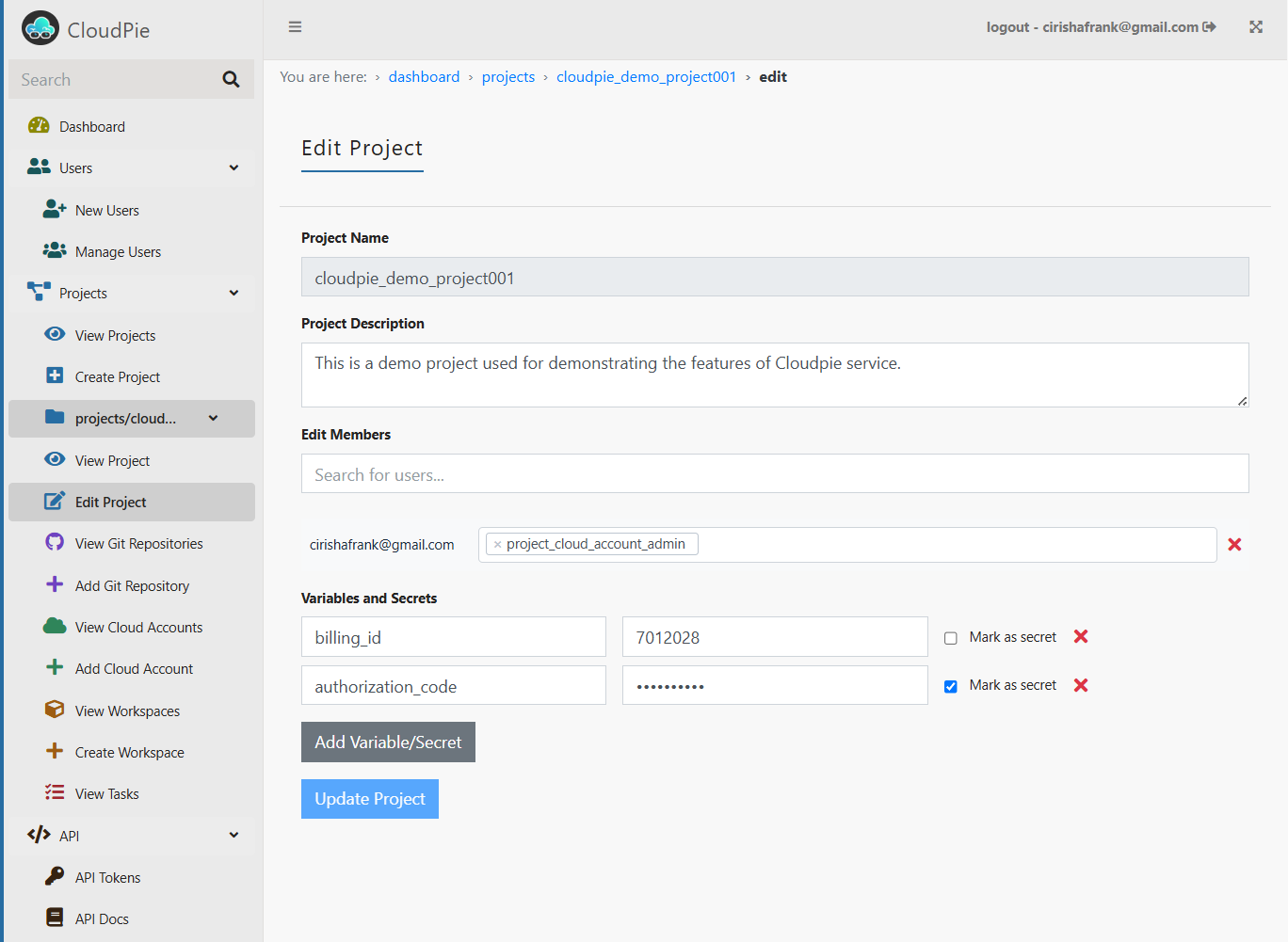The image size is (1288, 942).
Task: Click the masked authorization_code value field
Action: coord(775,685)
